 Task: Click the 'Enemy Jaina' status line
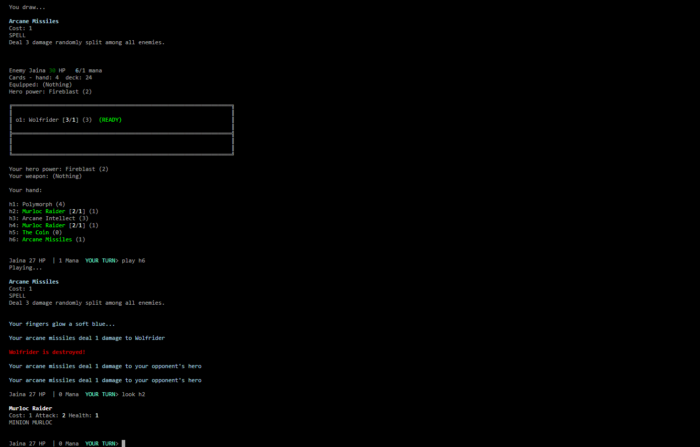(x=60, y=70)
